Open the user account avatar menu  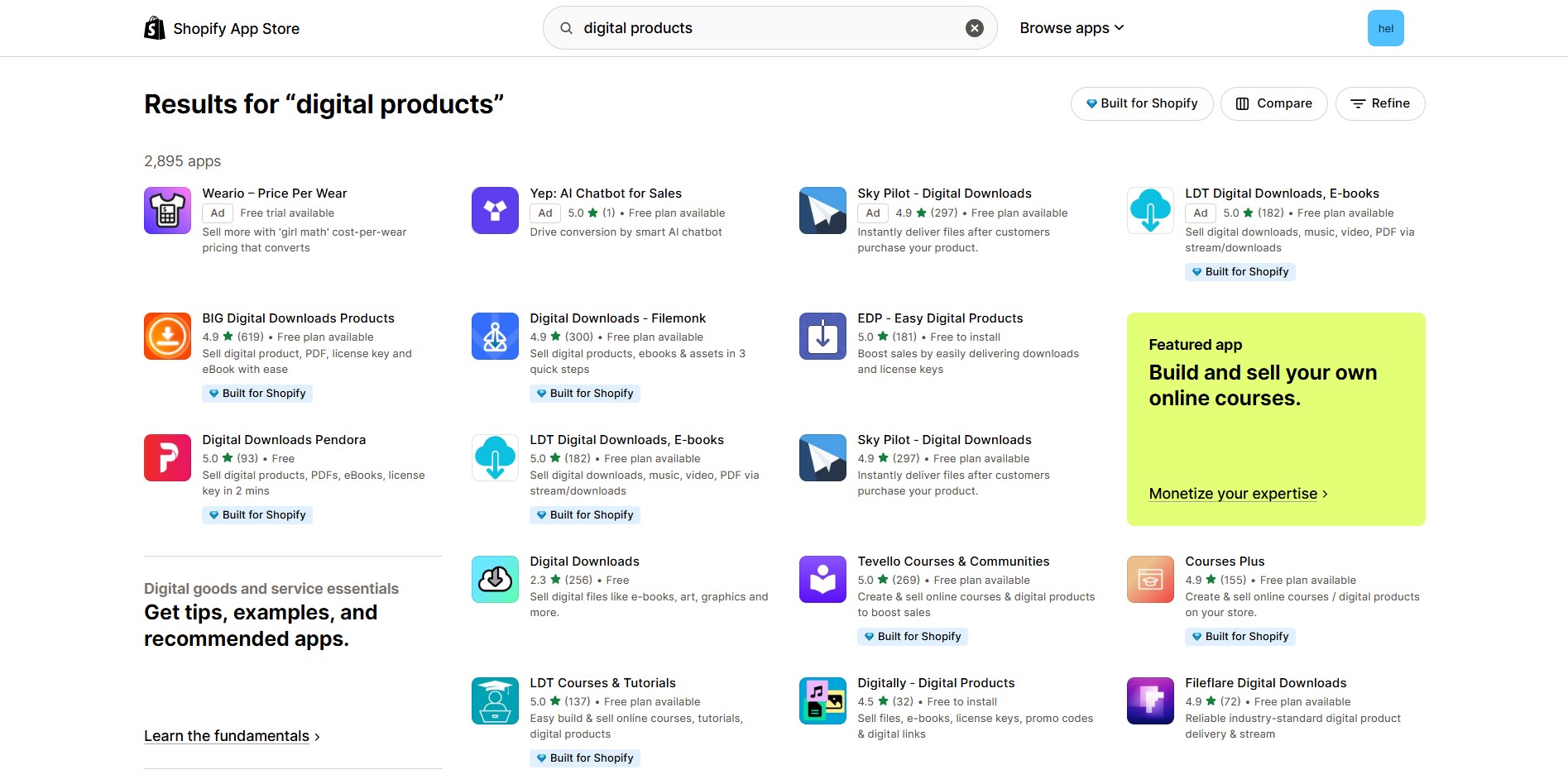pos(1385,27)
